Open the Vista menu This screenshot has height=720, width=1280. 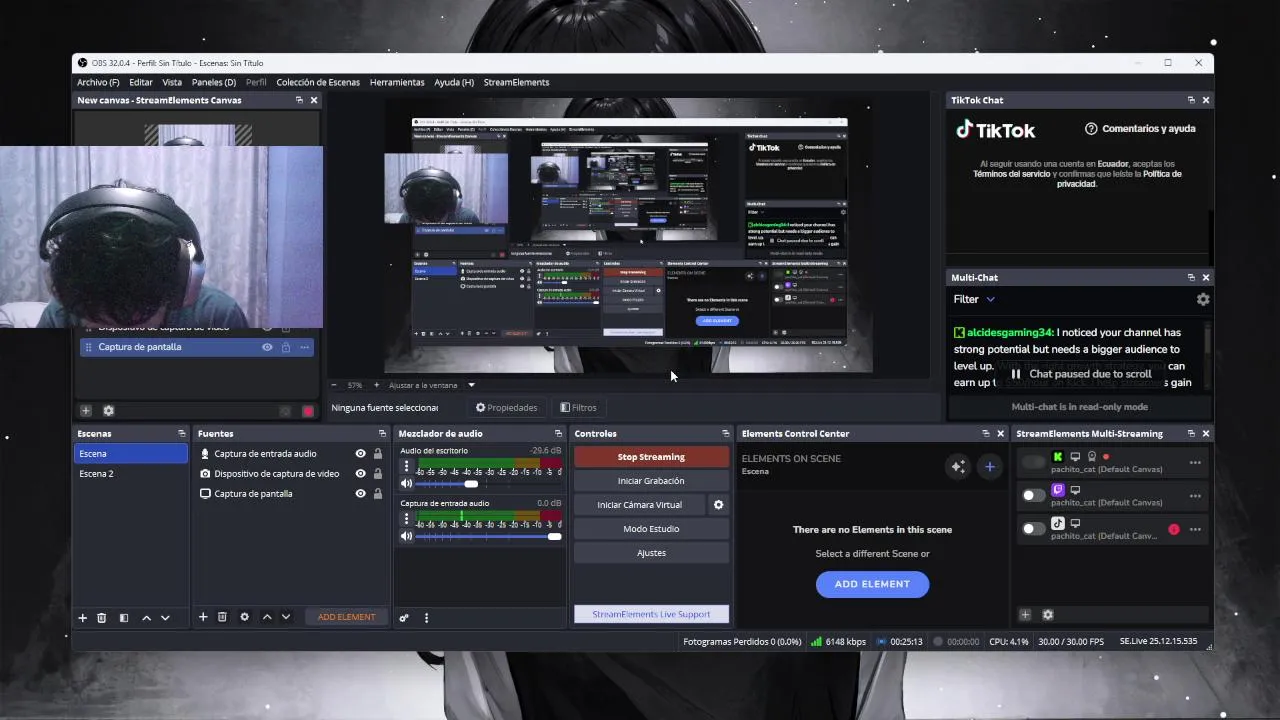tap(172, 82)
